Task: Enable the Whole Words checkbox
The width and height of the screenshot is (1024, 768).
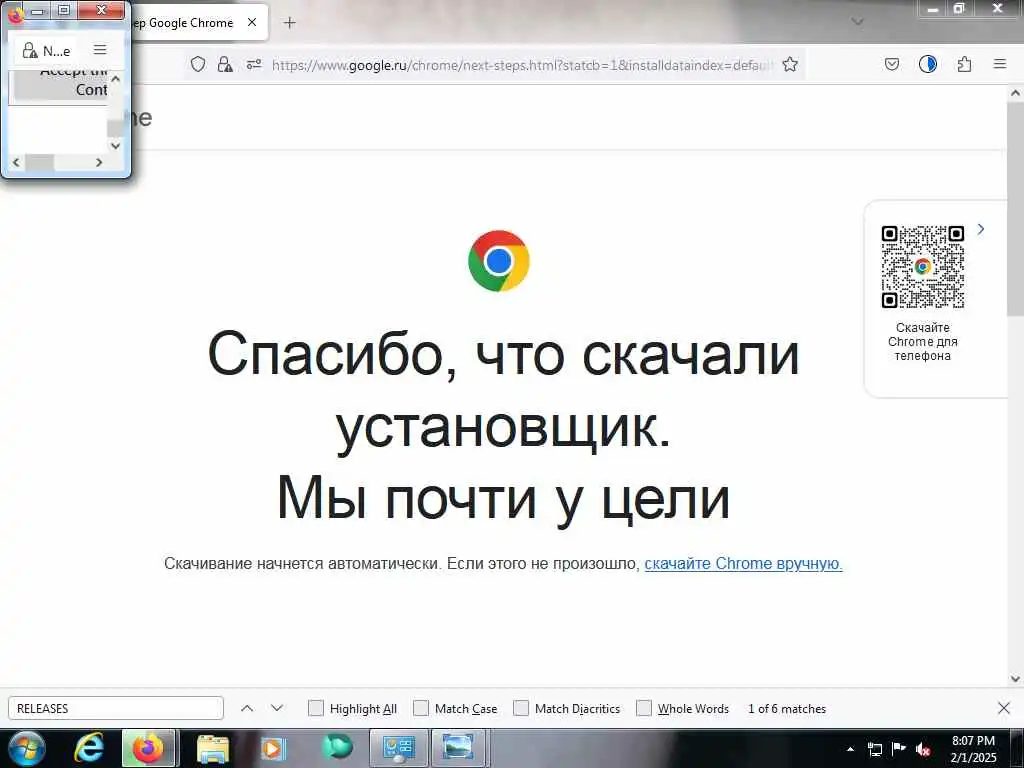Action: (x=644, y=708)
